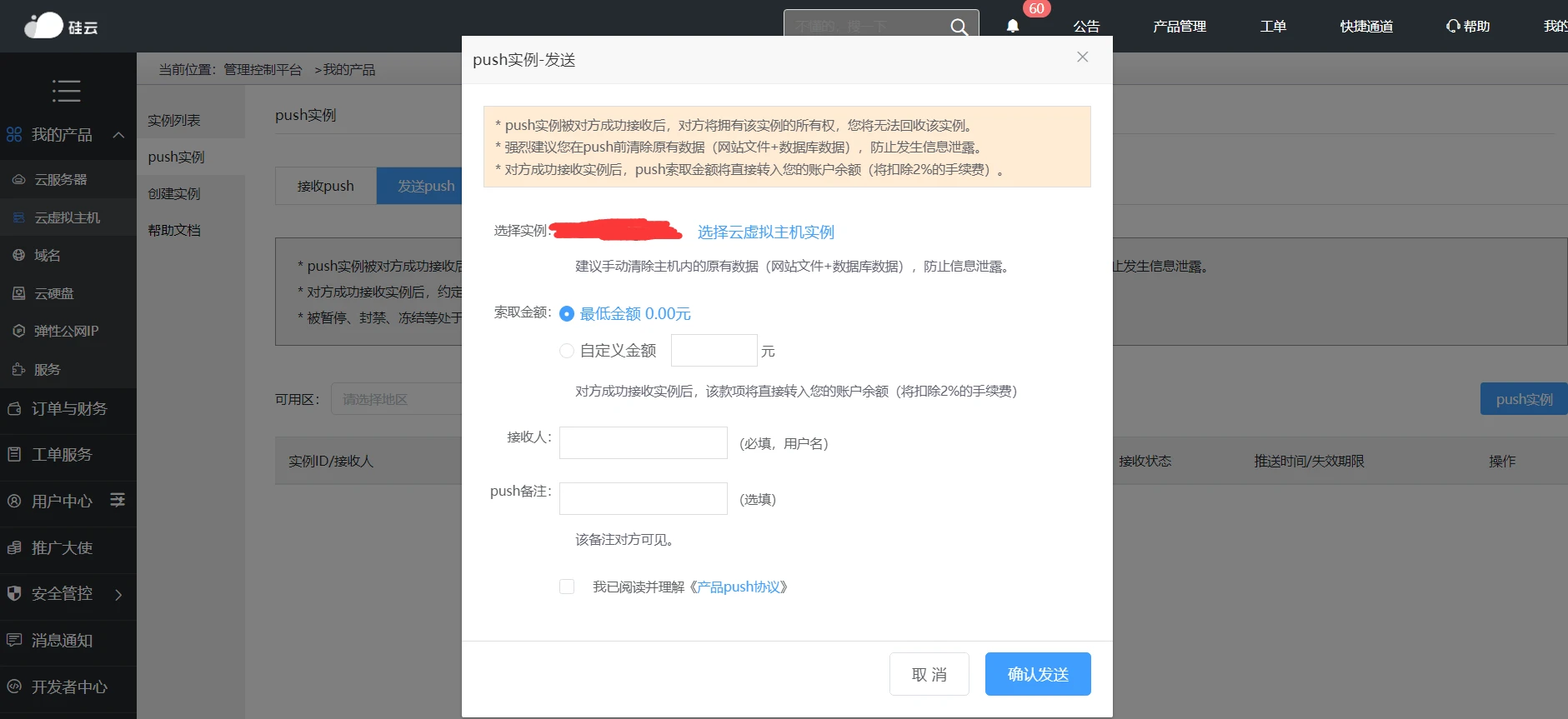Image resolution: width=1568 pixels, height=719 pixels.
Task: Switch to 接收push tab
Action: coord(326,186)
